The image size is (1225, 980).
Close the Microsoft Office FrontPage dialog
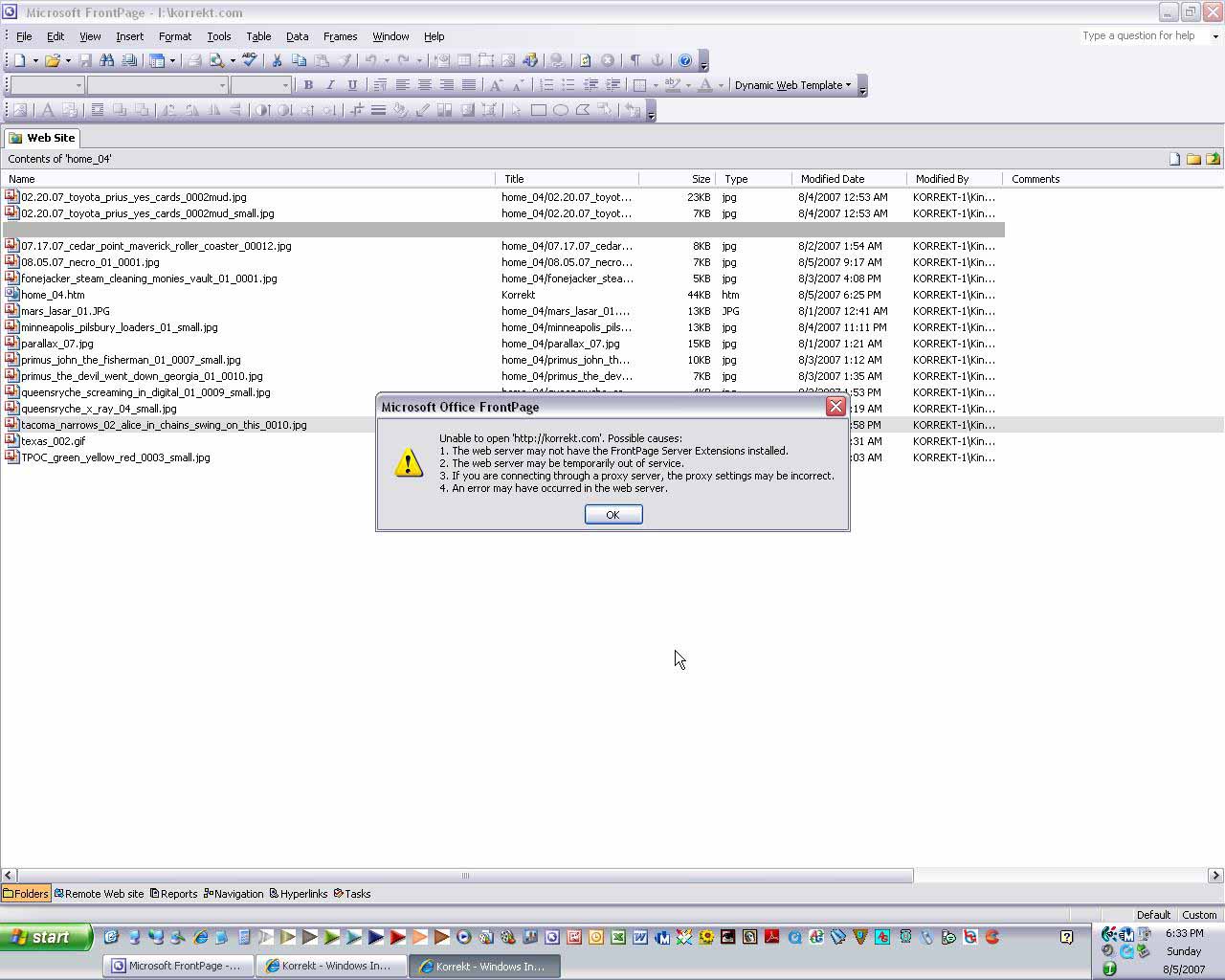835,407
